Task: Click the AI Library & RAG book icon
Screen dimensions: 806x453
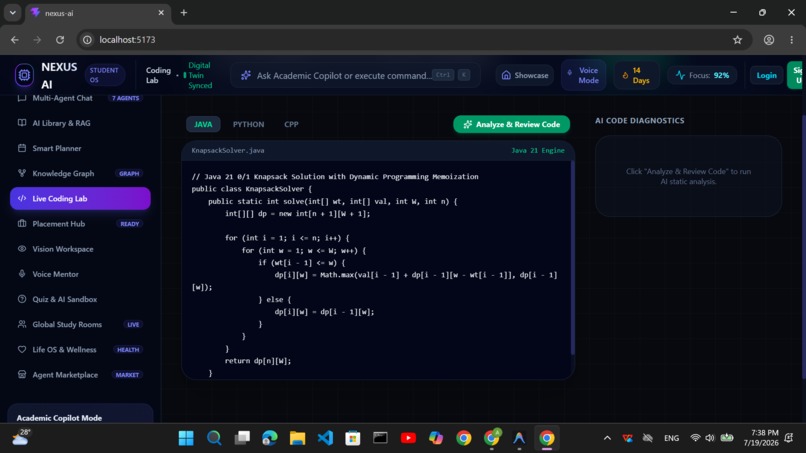Action: point(22,123)
